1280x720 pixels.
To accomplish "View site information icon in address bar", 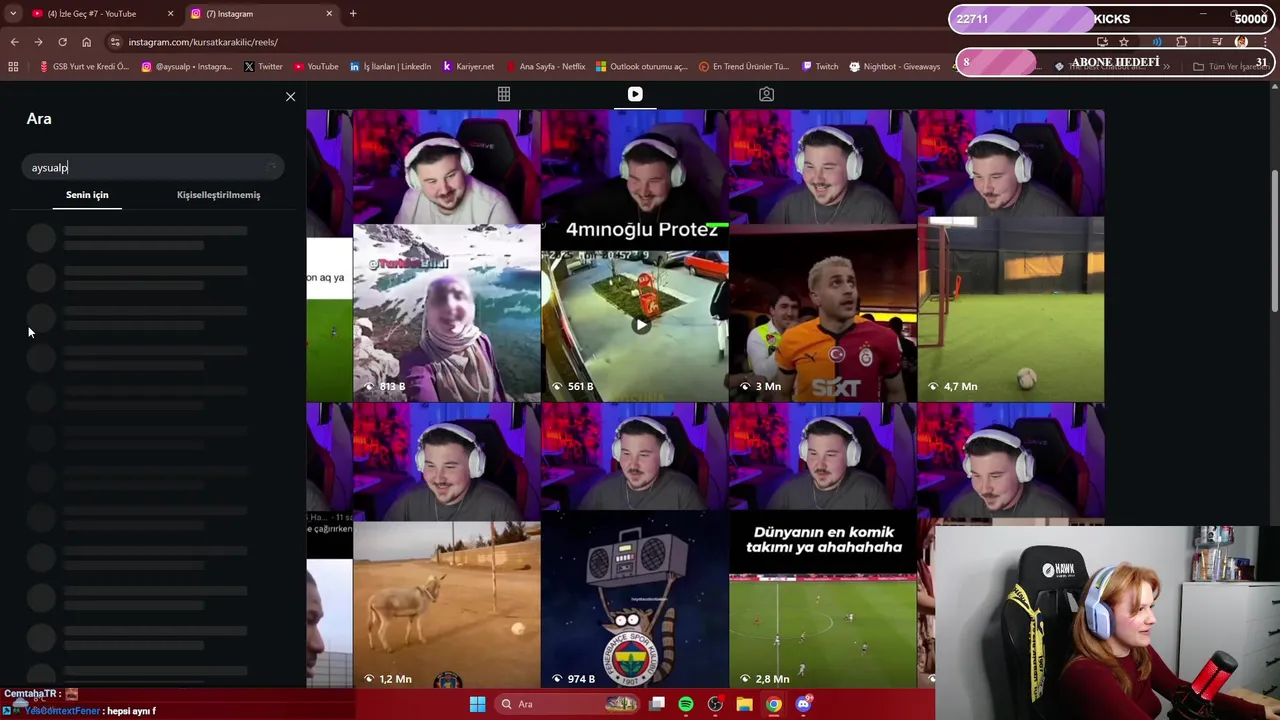I will click(115, 42).
